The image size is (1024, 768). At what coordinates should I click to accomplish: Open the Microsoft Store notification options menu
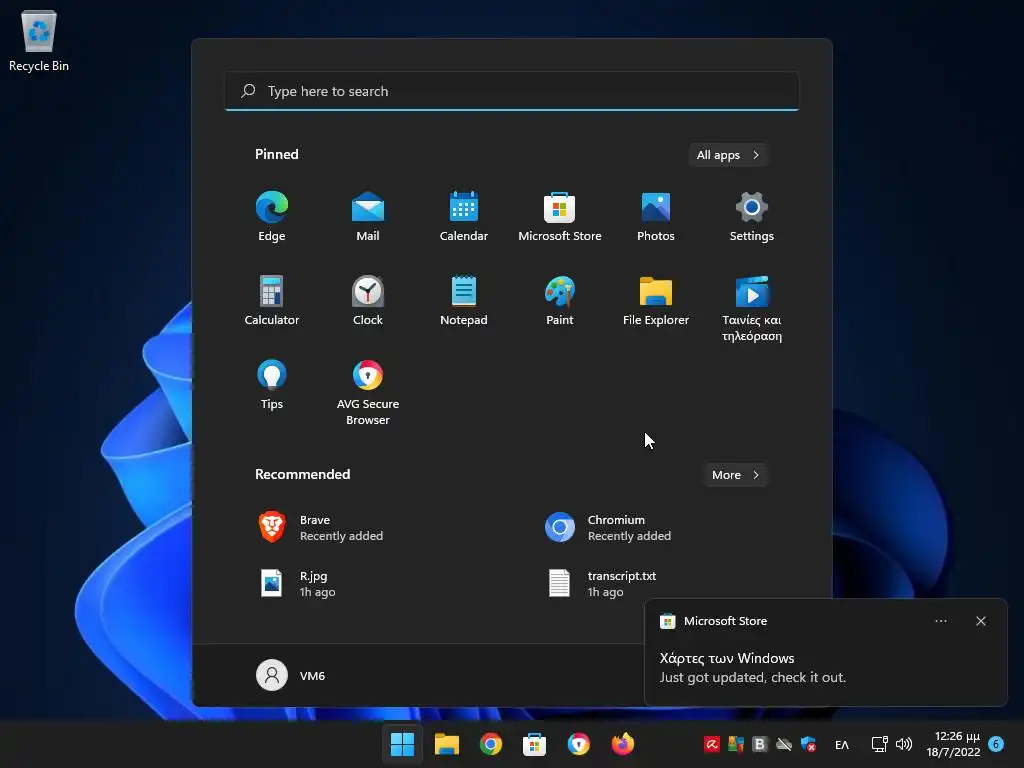tap(940, 621)
